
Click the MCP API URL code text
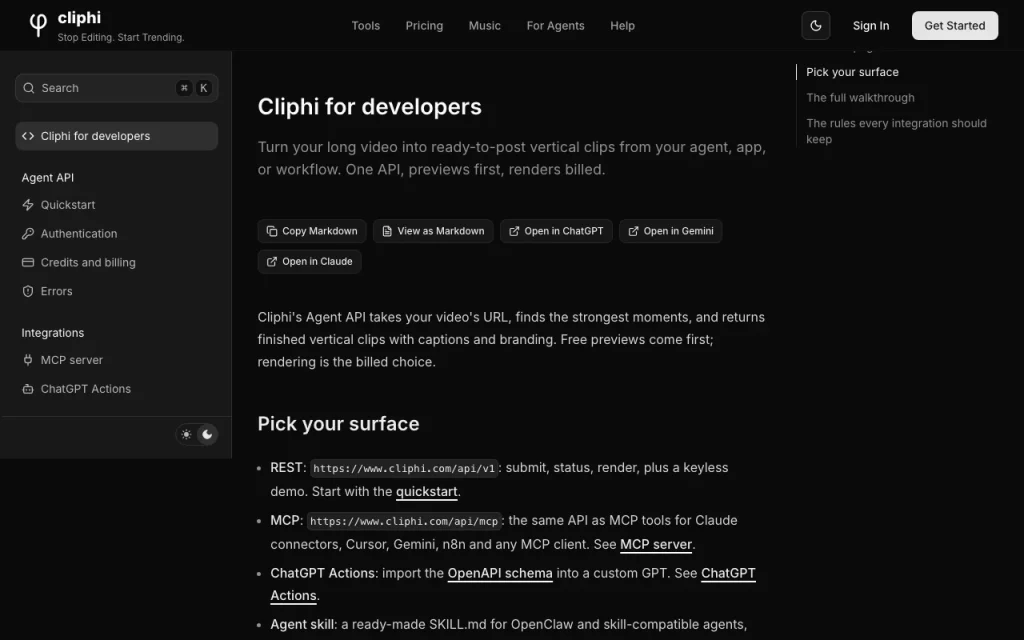coord(404,521)
